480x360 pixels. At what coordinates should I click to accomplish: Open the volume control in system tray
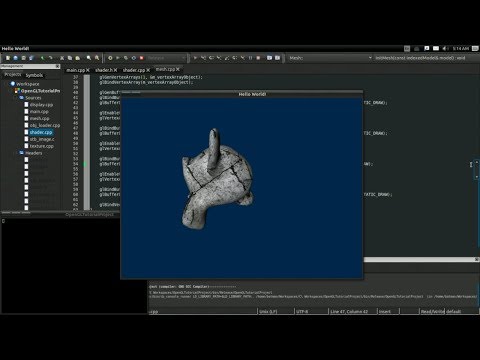tap(445, 49)
